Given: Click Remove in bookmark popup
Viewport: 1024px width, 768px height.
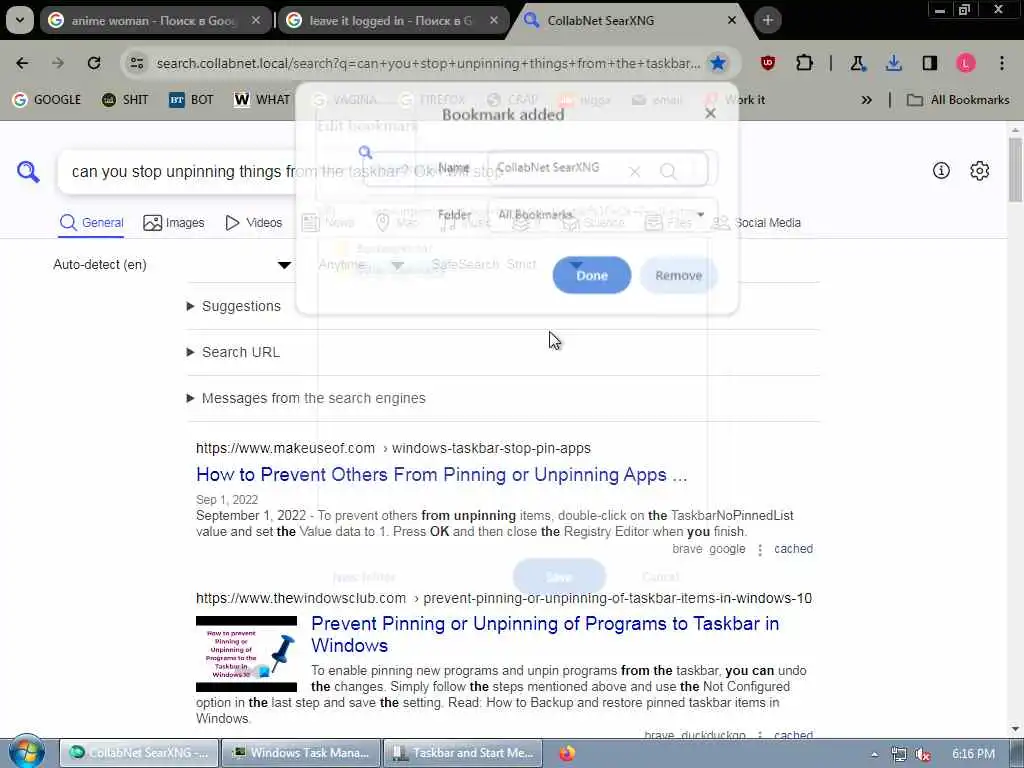Looking at the screenshot, I should [x=679, y=275].
